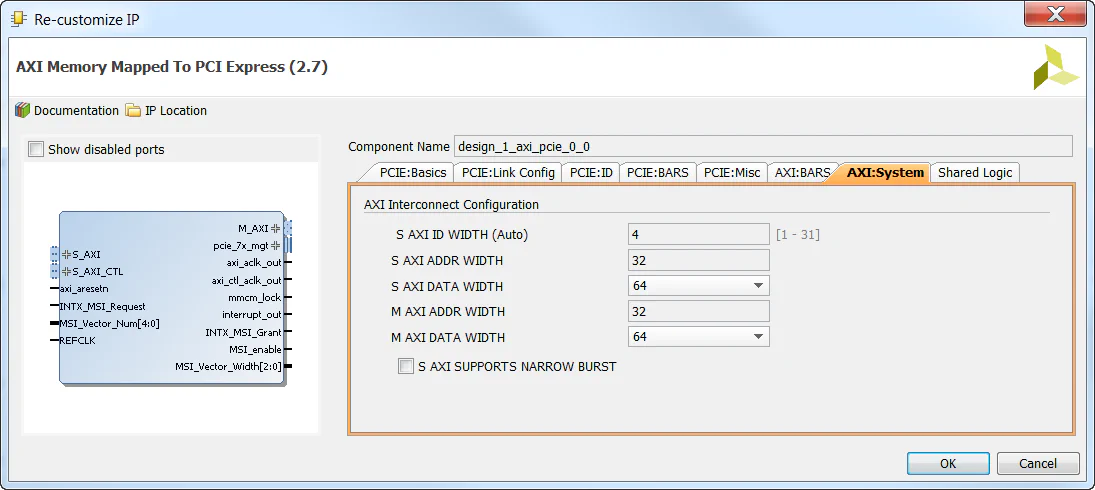Expand the S_AXI interface plus icon
Screen dimensions: 1095x490
[x=67, y=255]
